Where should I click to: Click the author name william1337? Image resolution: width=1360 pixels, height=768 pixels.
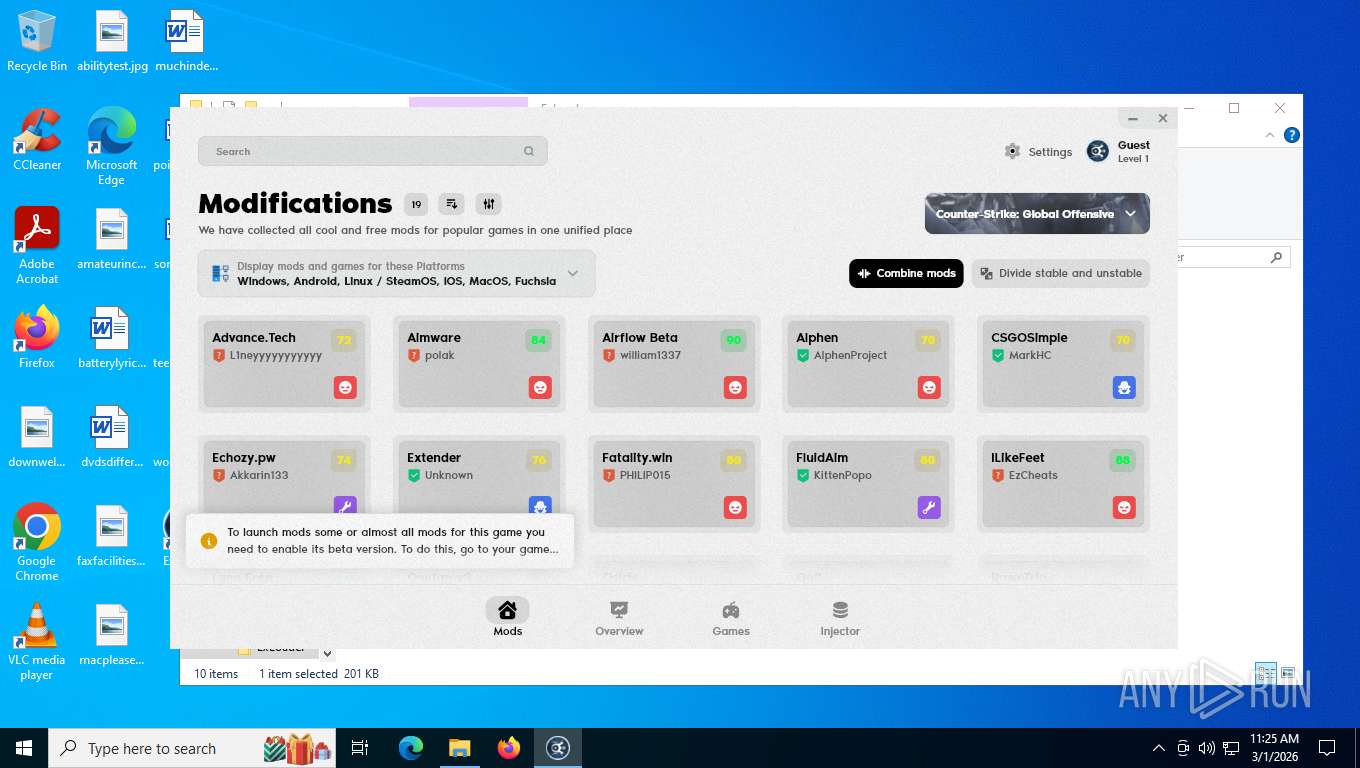650,355
